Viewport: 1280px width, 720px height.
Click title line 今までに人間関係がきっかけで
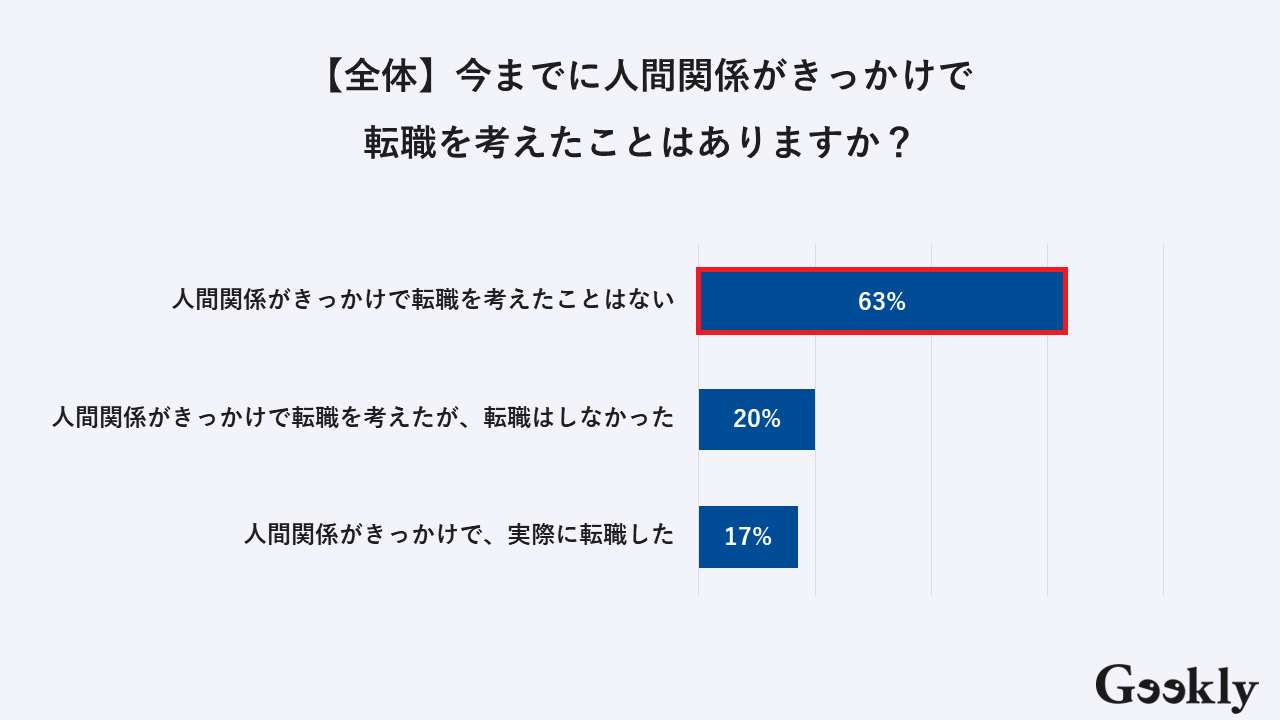(713, 77)
